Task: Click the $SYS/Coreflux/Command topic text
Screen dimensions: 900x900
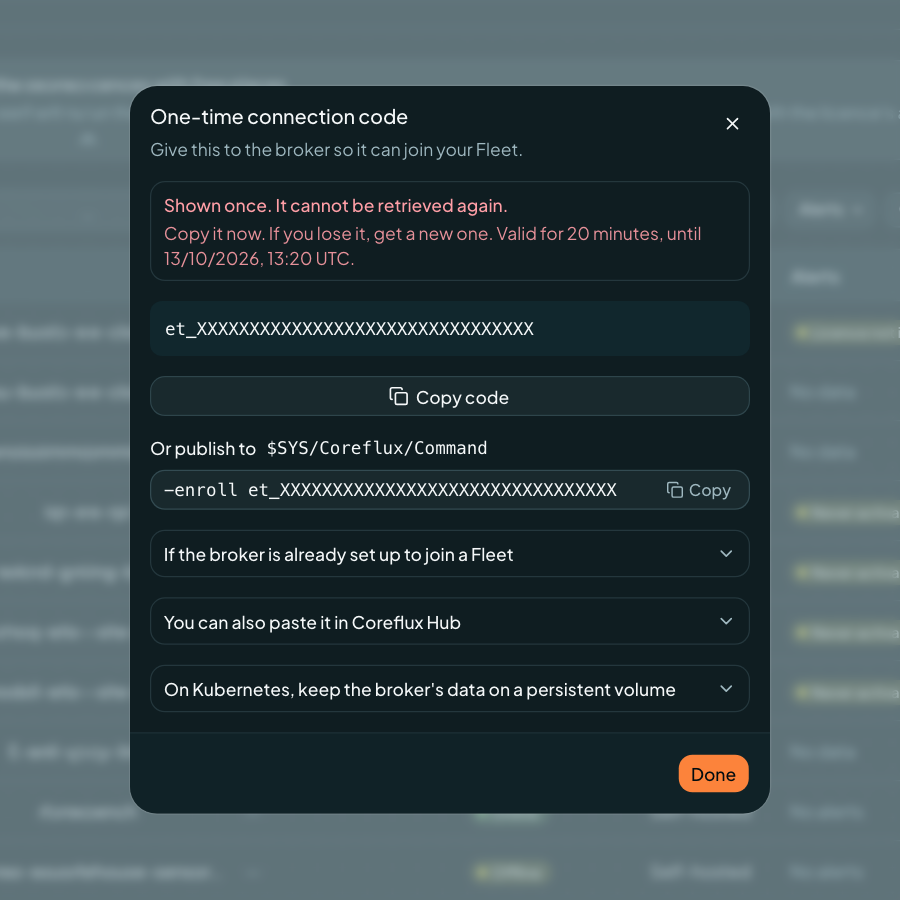Action: tap(377, 448)
